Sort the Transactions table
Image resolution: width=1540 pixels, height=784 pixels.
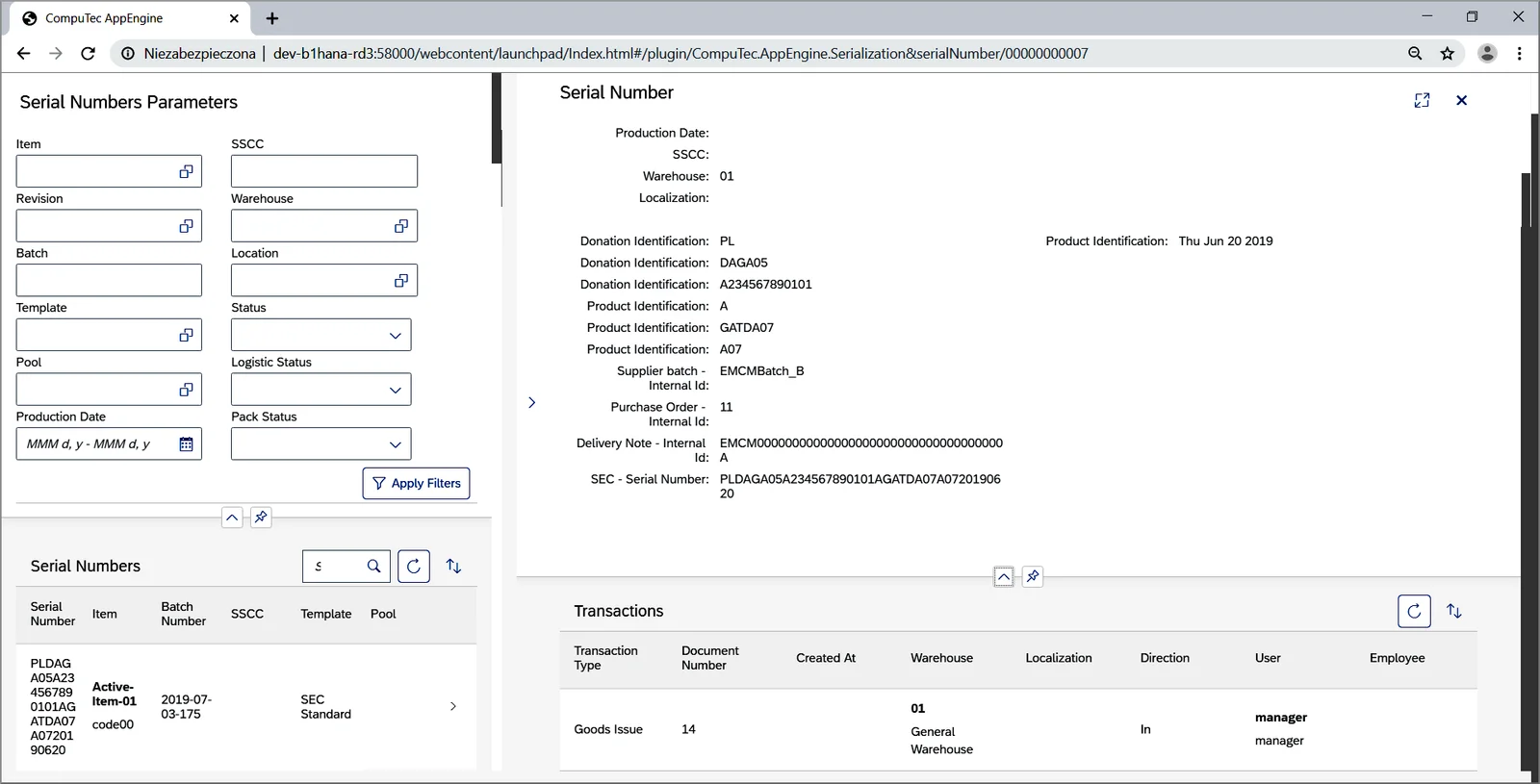pyautogui.click(x=1454, y=611)
